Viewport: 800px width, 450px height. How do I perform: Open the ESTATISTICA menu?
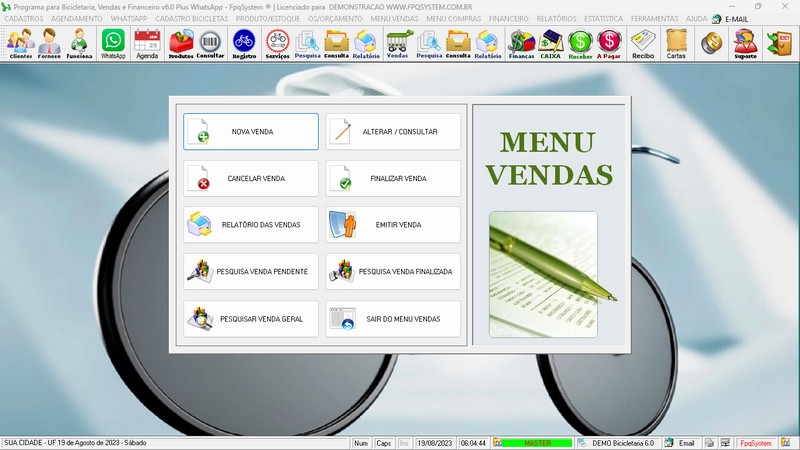coord(604,18)
